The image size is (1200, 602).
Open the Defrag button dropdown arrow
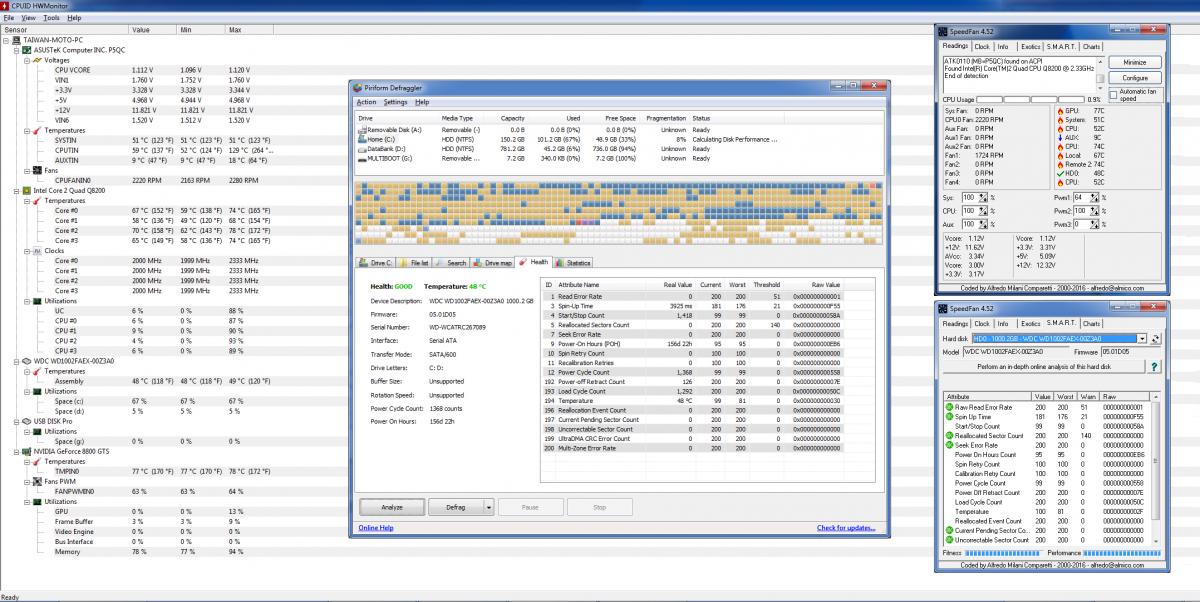[x=487, y=507]
